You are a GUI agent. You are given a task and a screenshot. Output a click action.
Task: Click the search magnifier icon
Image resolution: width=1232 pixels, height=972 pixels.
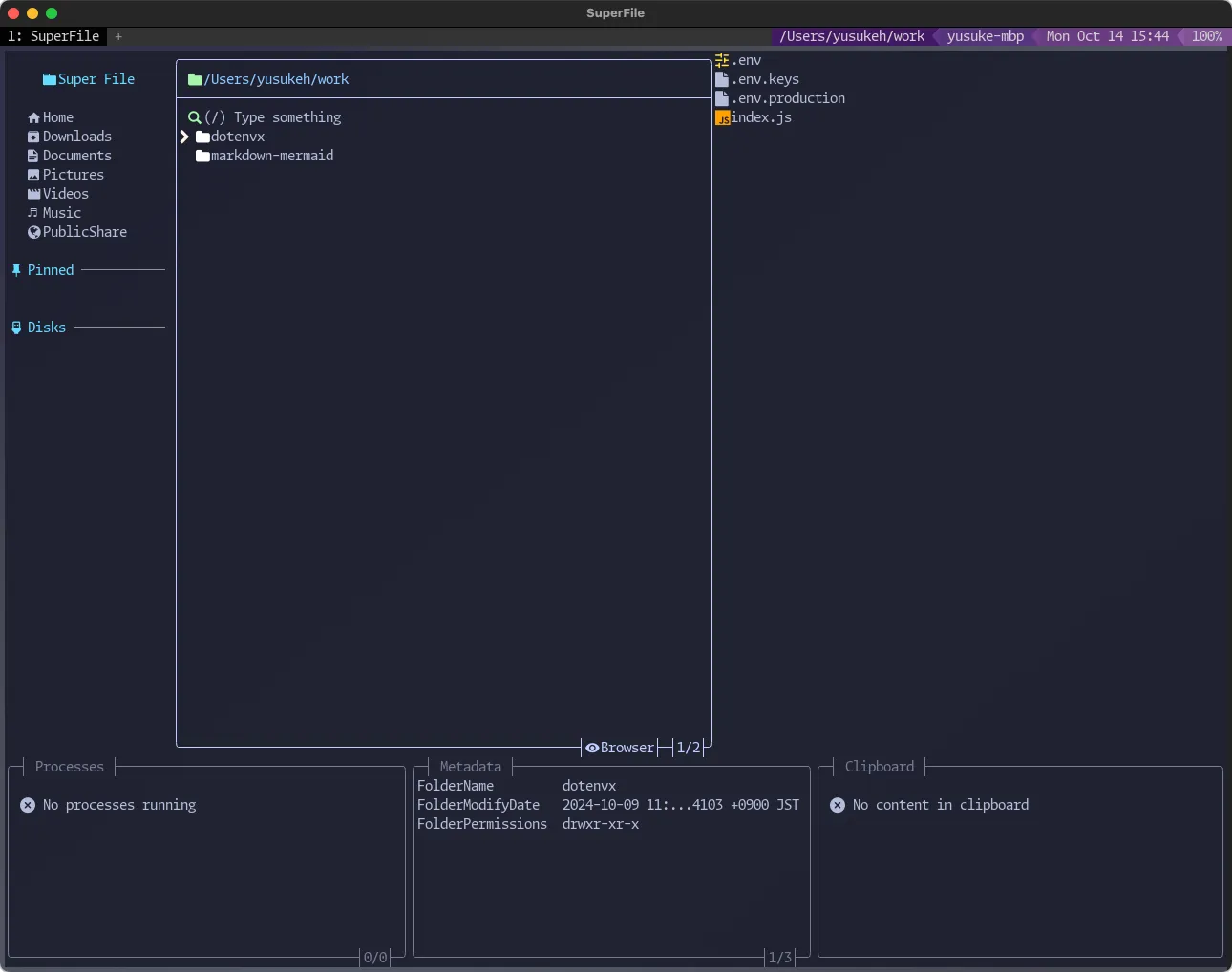pos(195,117)
